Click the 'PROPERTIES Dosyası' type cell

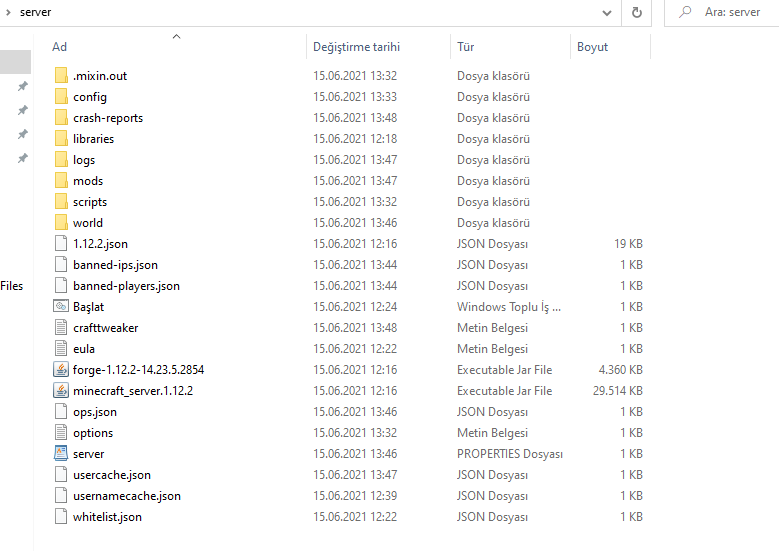coord(510,454)
